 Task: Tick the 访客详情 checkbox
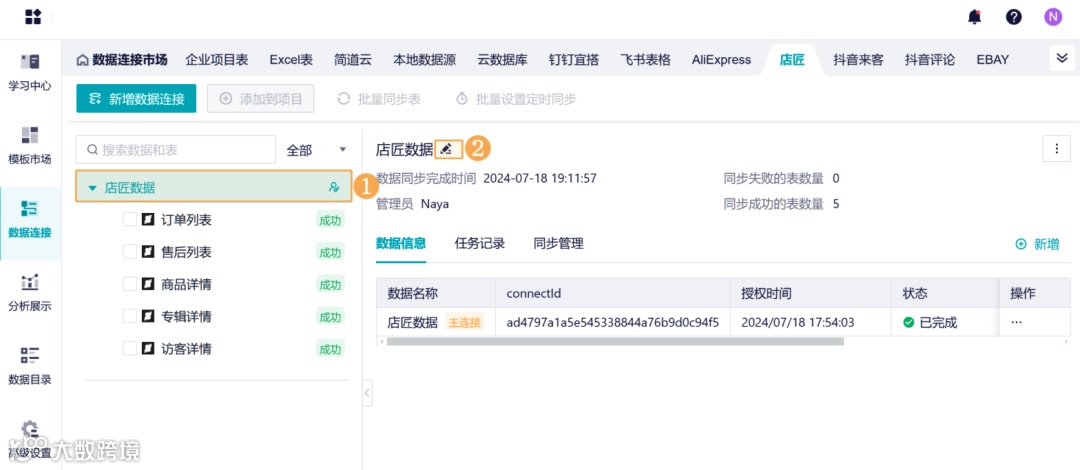coord(130,349)
